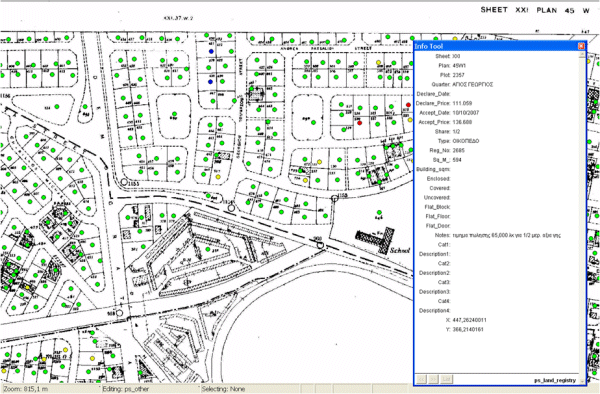Click the 'Editing: ps_other' status field
The height and width of the screenshot is (394, 600).
tap(150, 389)
